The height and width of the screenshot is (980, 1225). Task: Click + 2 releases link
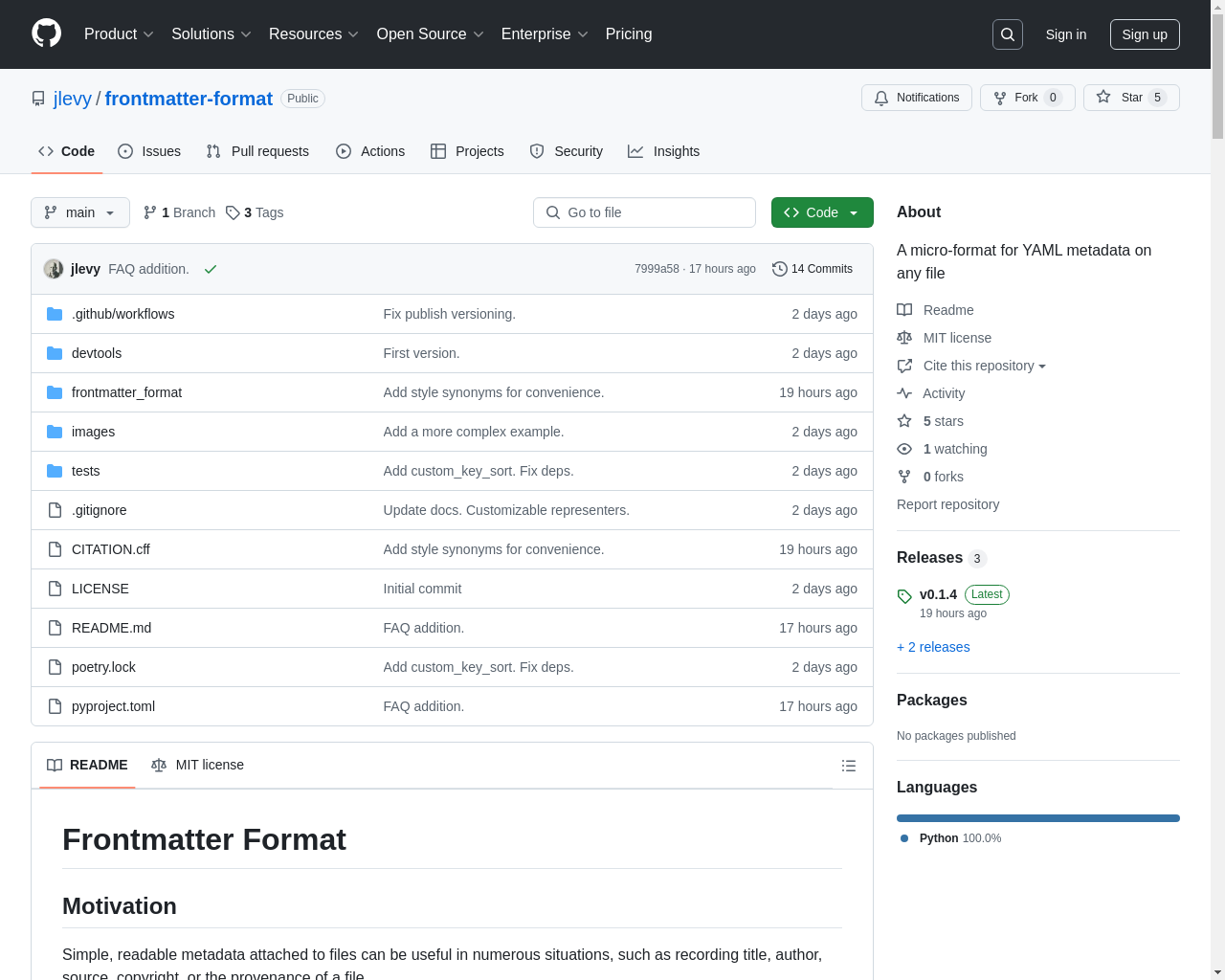(x=933, y=647)
